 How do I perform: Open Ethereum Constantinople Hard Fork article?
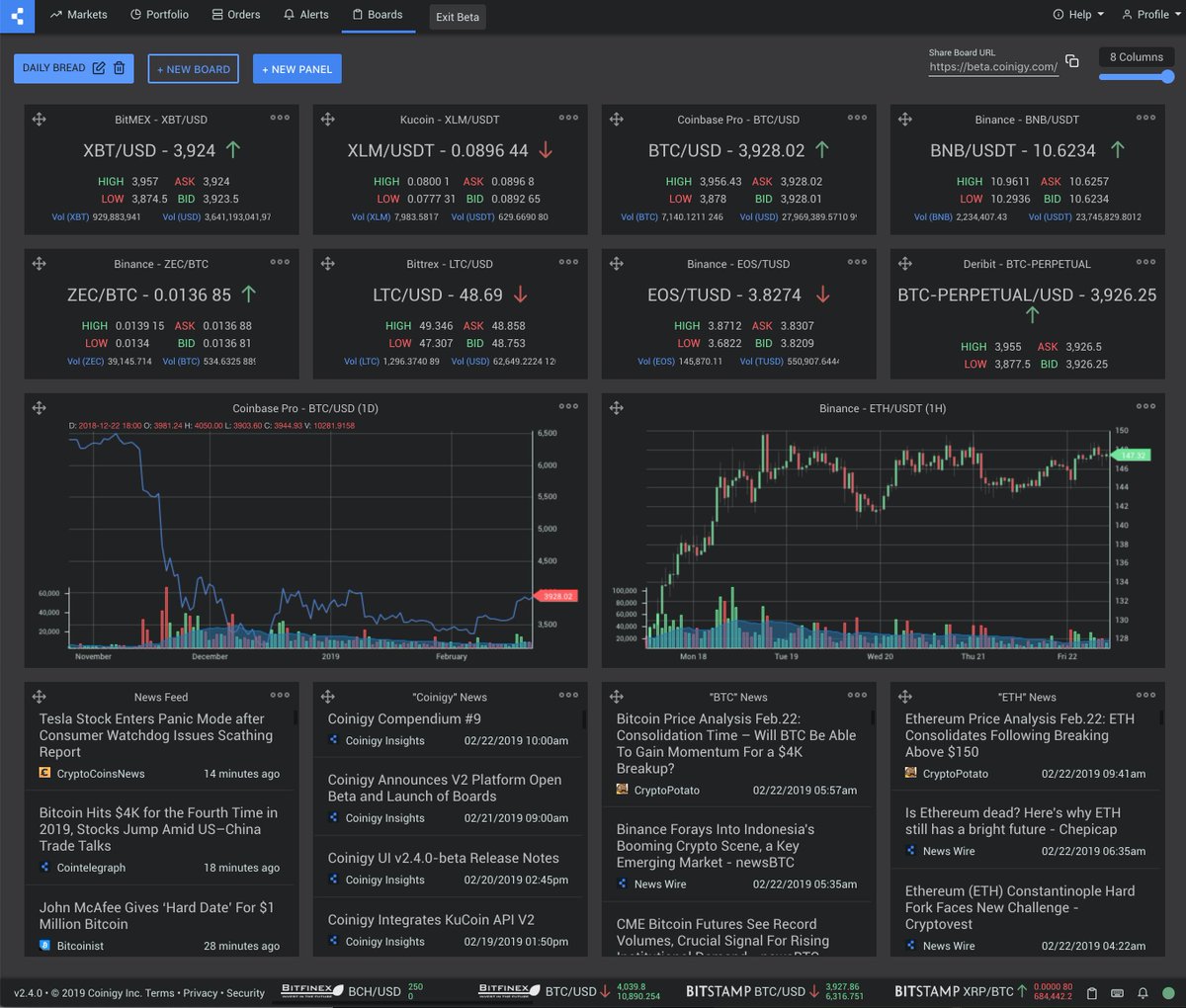[1020, 907]
